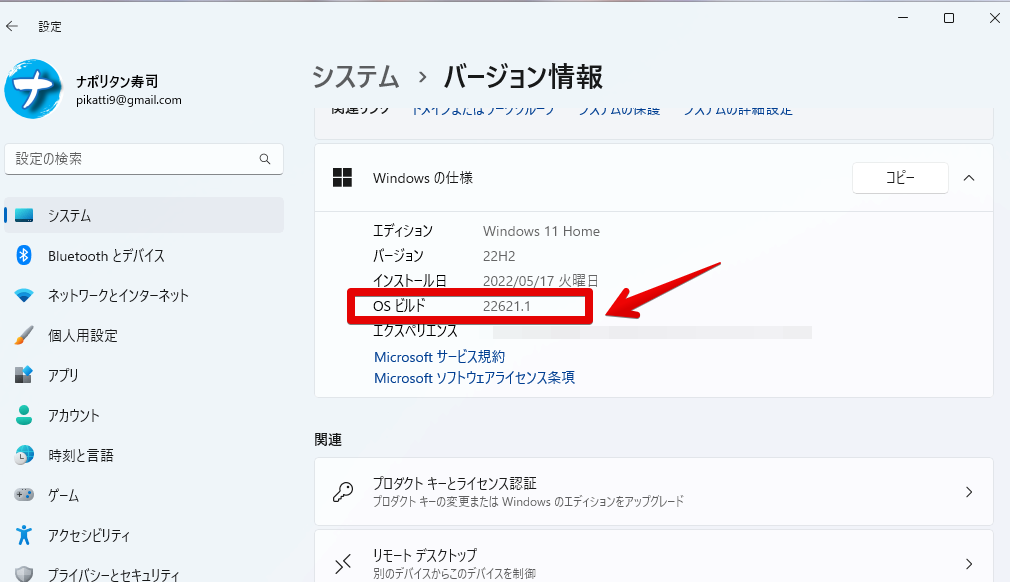The image size is (1010, 582).
Task: Click the search magnifier icon
Action: coord(265,159)
